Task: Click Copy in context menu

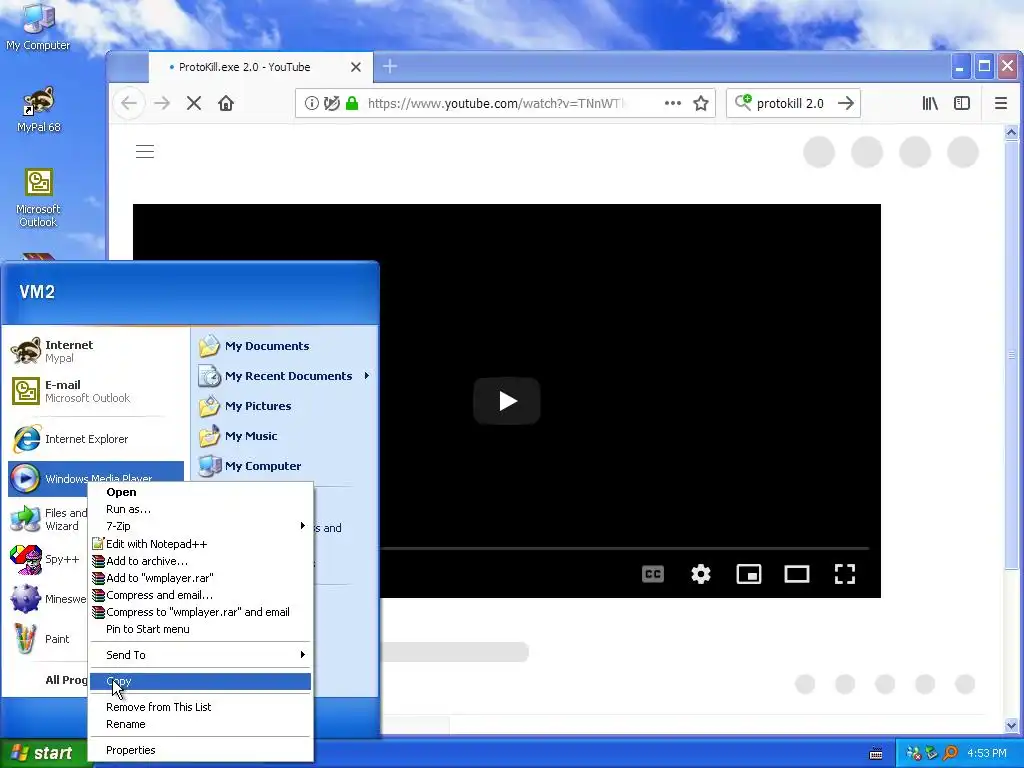Action: (x=200, y=681)
